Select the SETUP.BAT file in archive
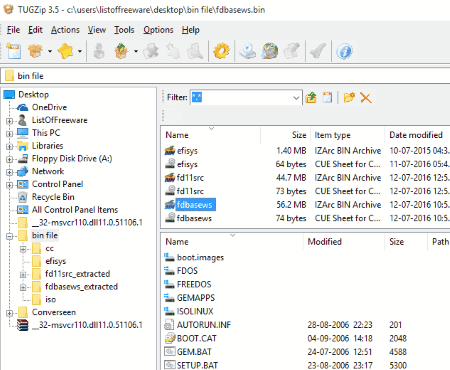 (x=197, y=365)
